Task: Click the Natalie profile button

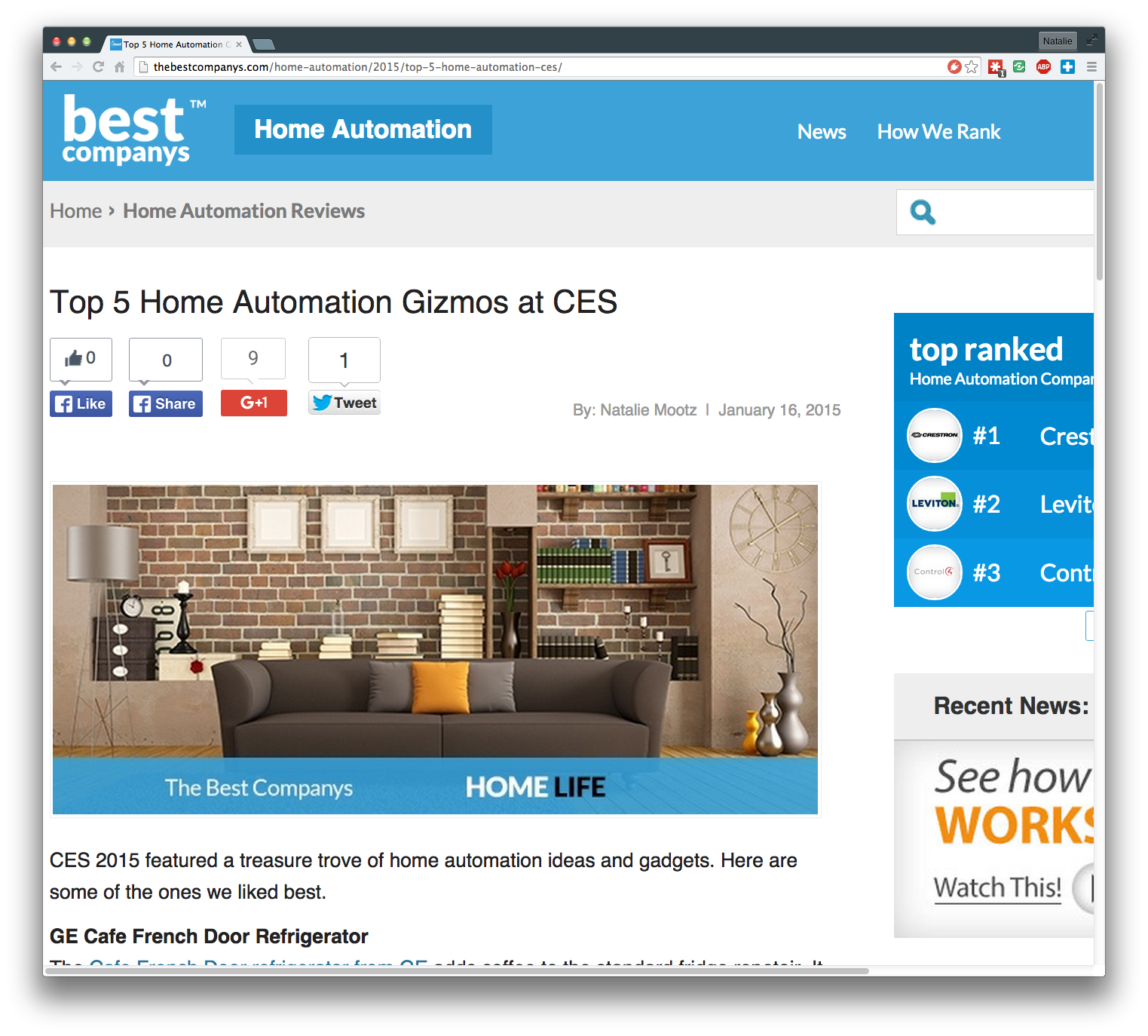Action: tap(1058, 41)
